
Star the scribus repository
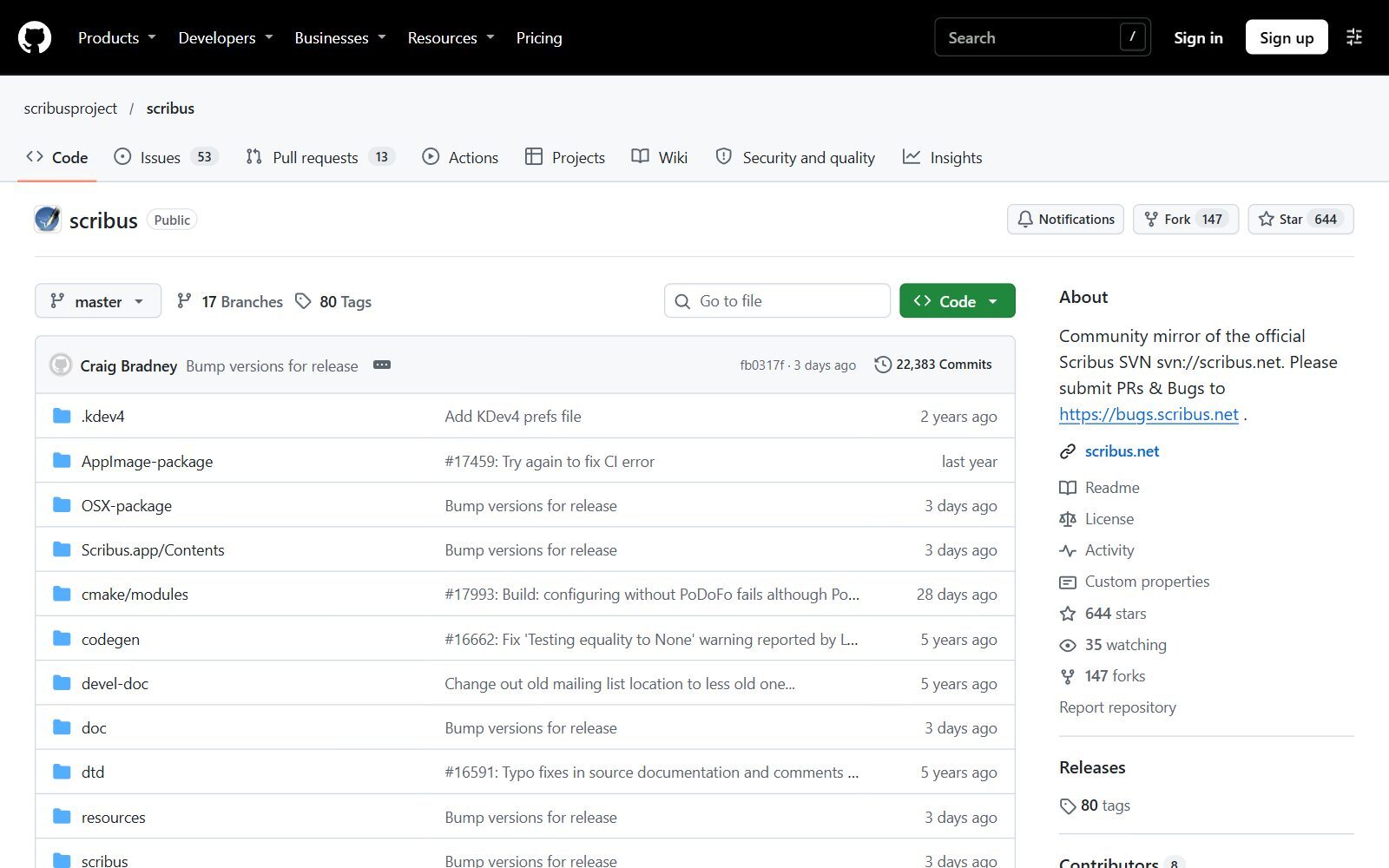click(x=1300, y=220)
